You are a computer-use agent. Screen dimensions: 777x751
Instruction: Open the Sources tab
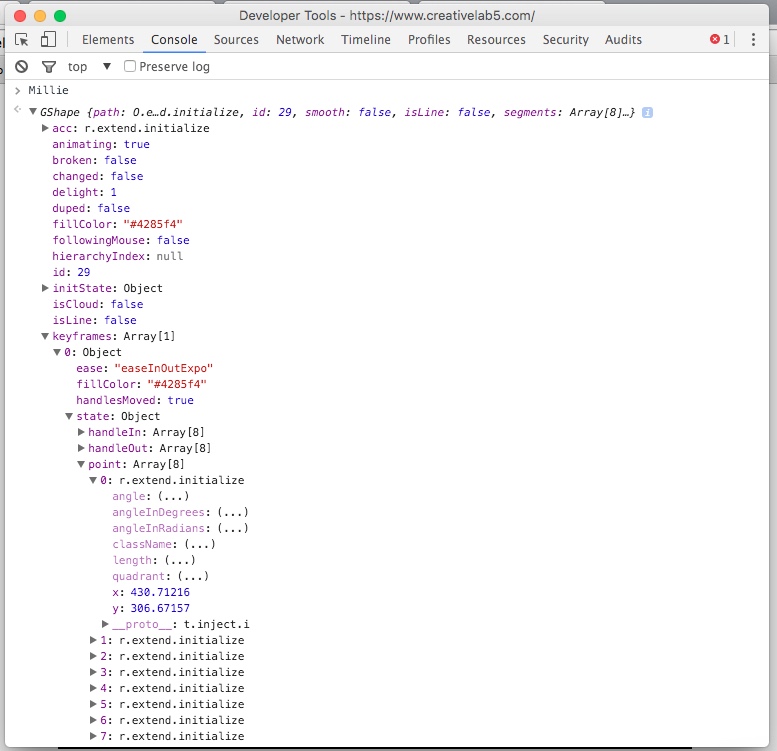click(236, 40)
